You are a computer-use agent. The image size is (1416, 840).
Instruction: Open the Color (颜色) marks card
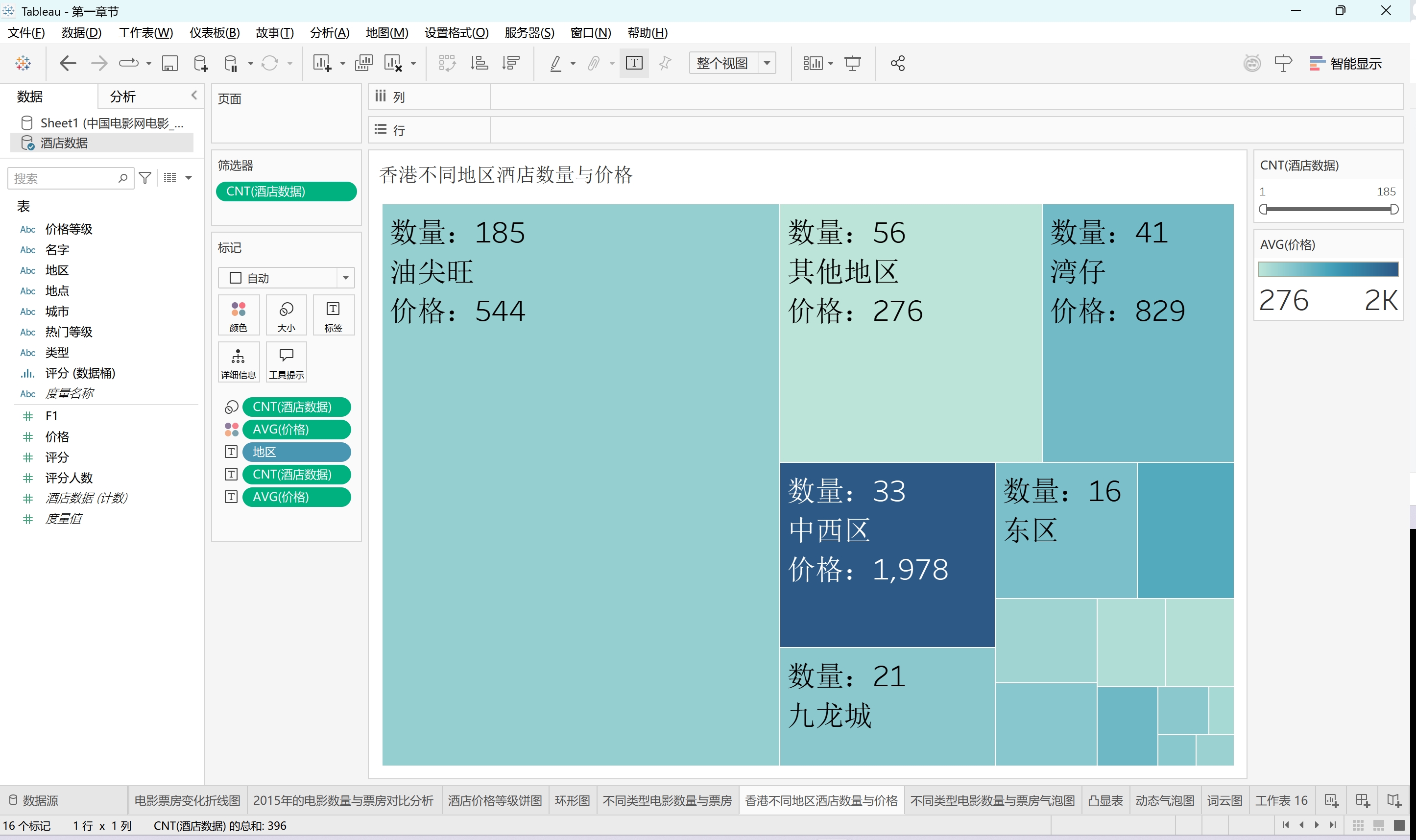pos(238,315)
